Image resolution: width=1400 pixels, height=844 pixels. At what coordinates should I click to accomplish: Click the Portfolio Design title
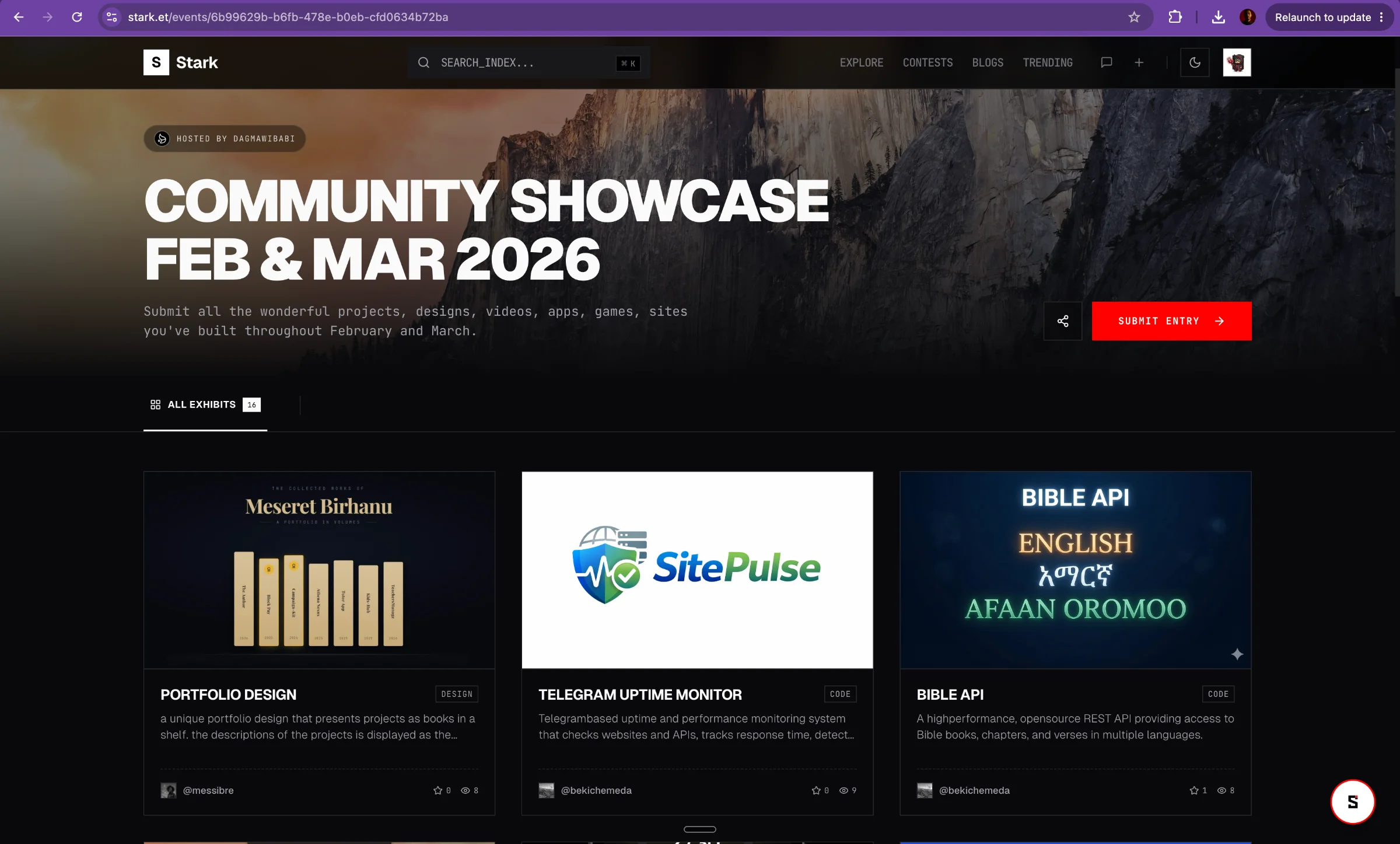pos(228,695)
